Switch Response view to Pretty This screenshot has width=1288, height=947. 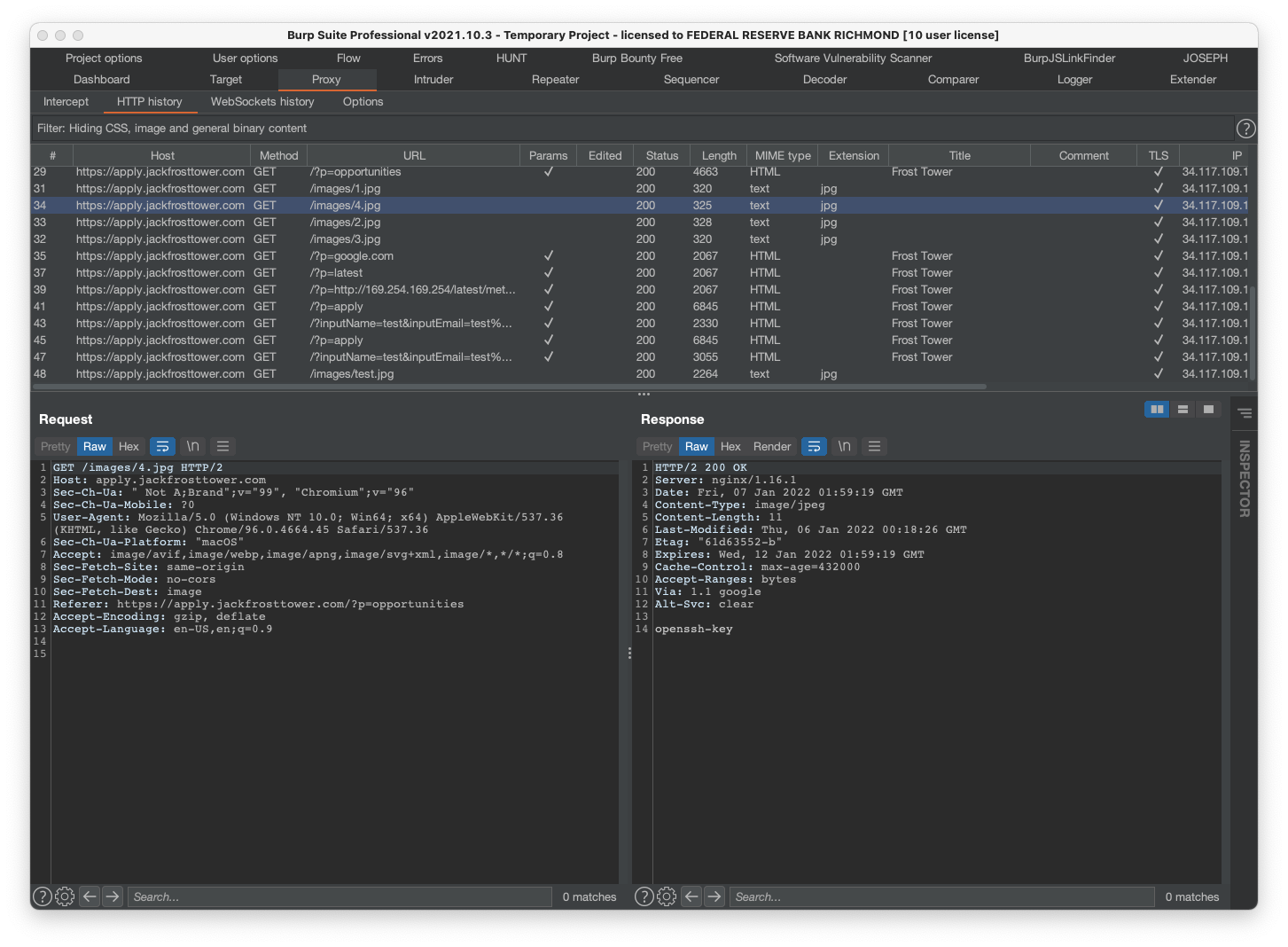pyautogui.click(x=658, y=447)
